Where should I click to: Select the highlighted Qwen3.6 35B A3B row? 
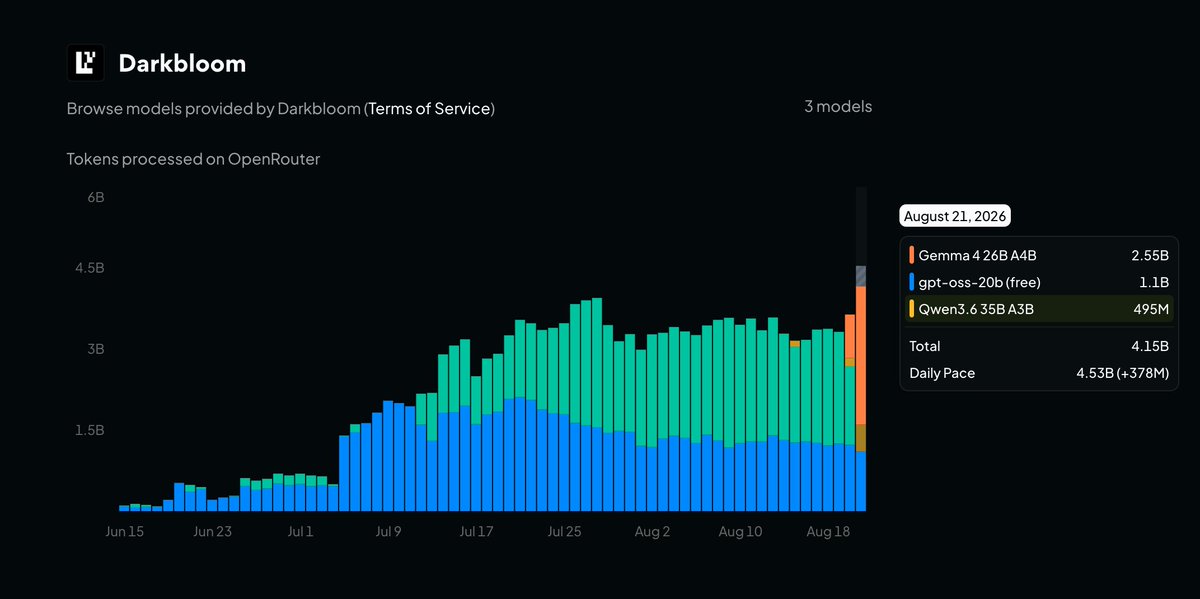point(1039,309)
